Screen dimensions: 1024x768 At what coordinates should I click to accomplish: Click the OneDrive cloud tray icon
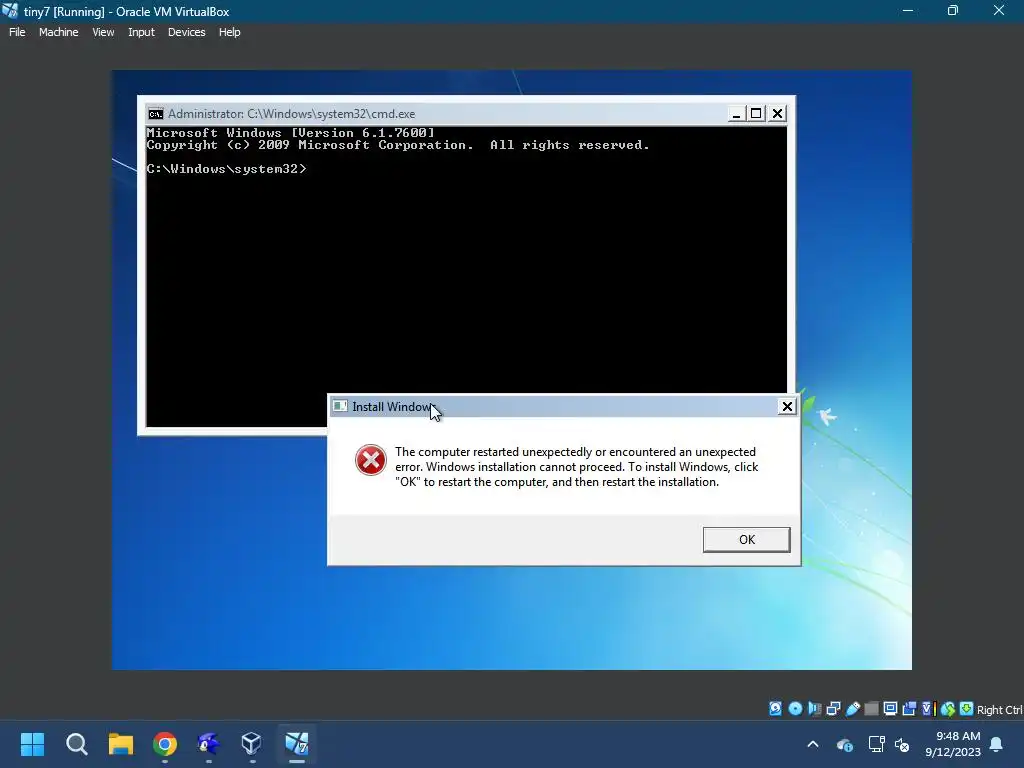tap(844, 744)
